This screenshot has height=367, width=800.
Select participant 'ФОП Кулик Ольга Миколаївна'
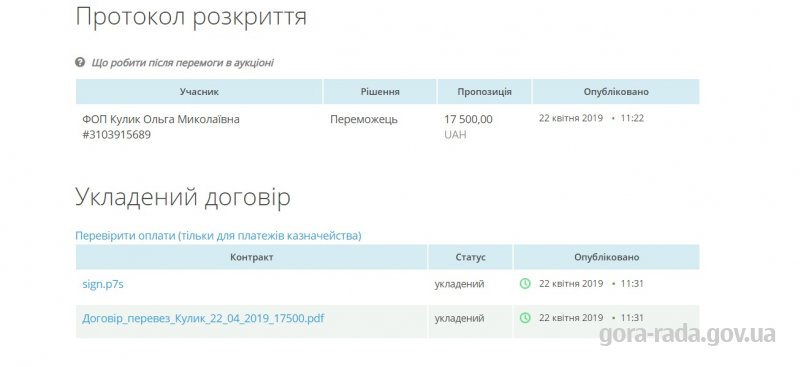(161, 119)
